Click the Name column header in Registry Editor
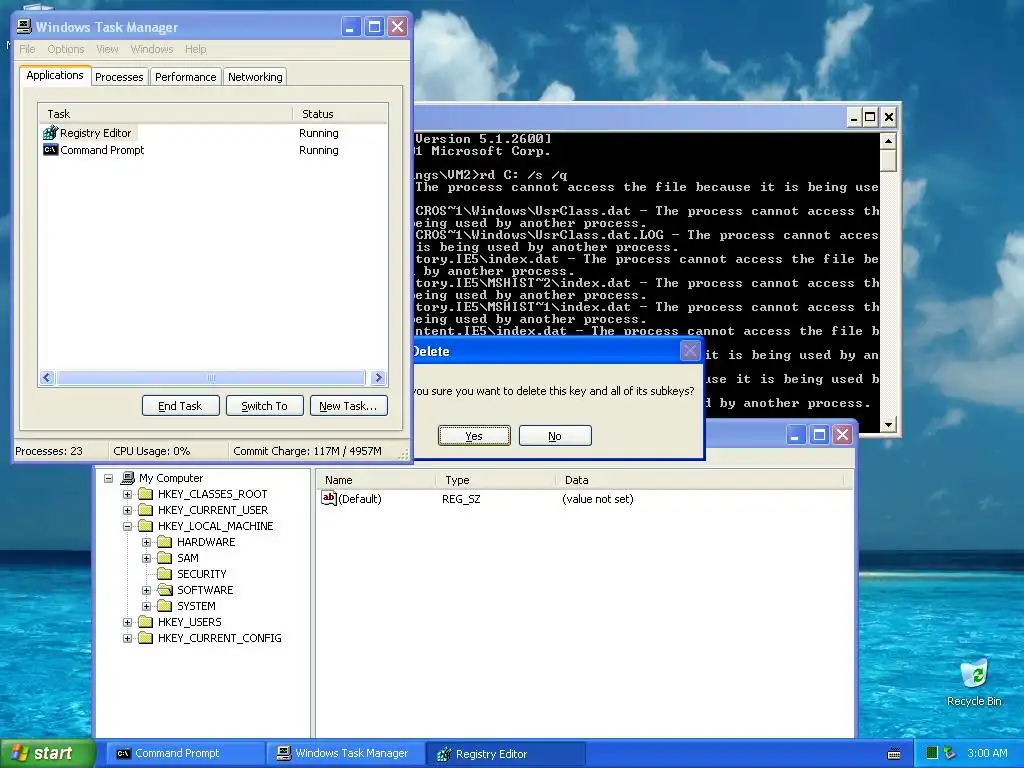This screenshot has width=1024, height=768. pyautogui.click(x=376, y=480)
